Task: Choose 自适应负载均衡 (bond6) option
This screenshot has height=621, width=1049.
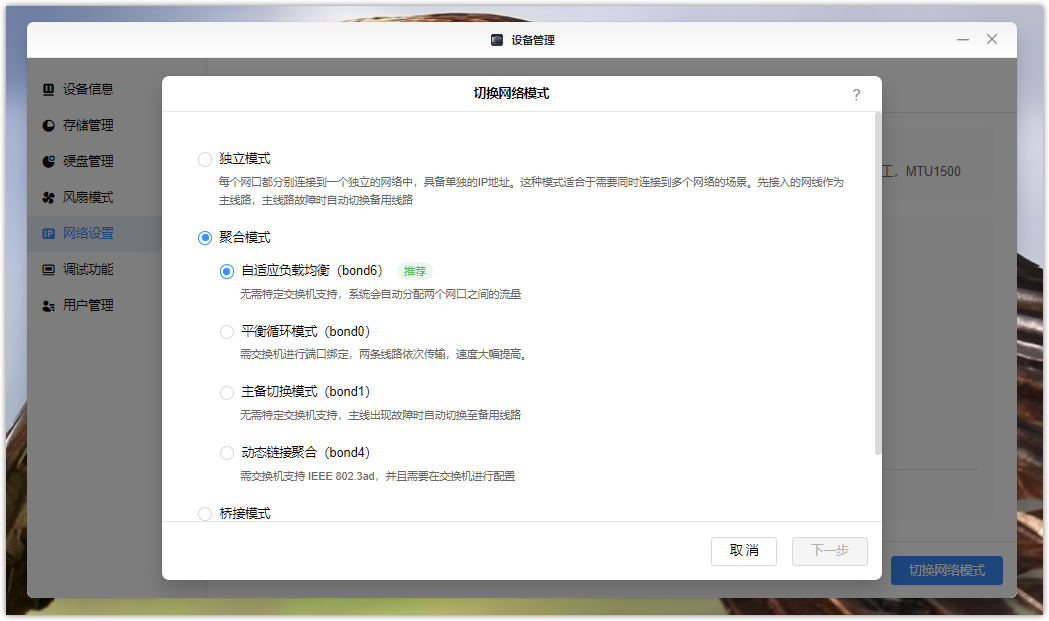Action: (227, 271)
